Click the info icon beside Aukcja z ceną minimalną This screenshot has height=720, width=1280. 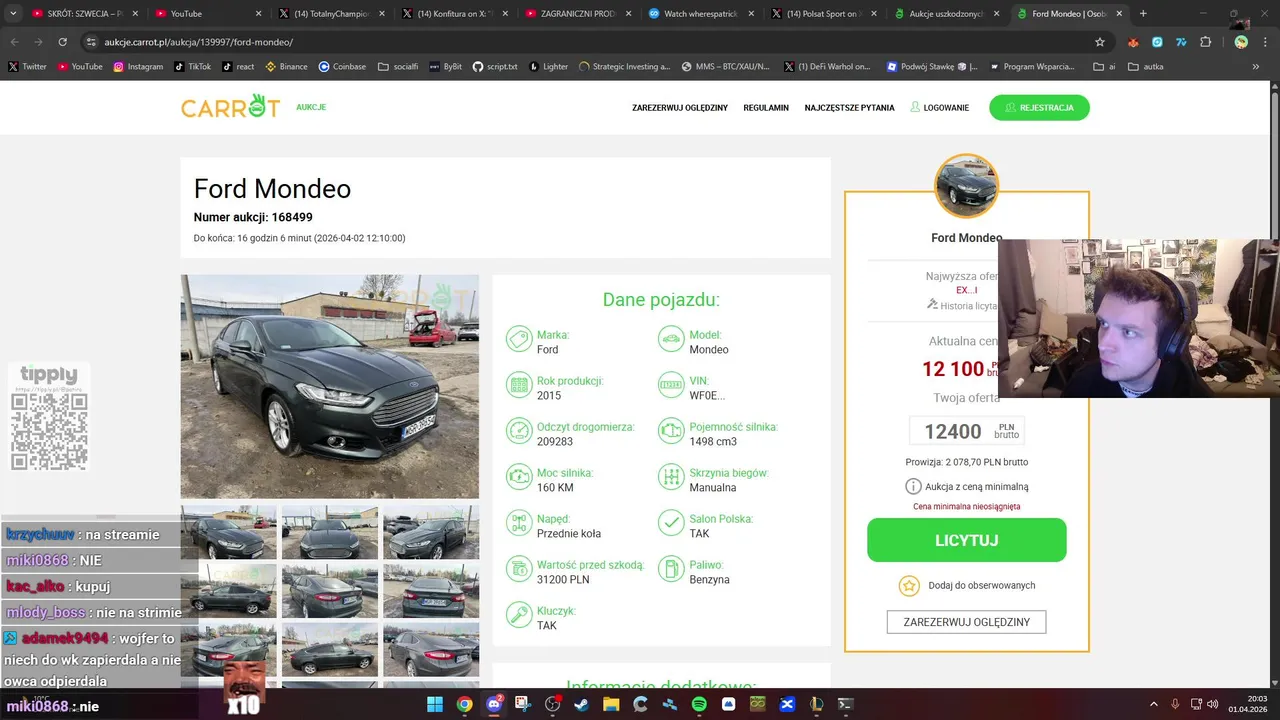[x=913, y=486]
